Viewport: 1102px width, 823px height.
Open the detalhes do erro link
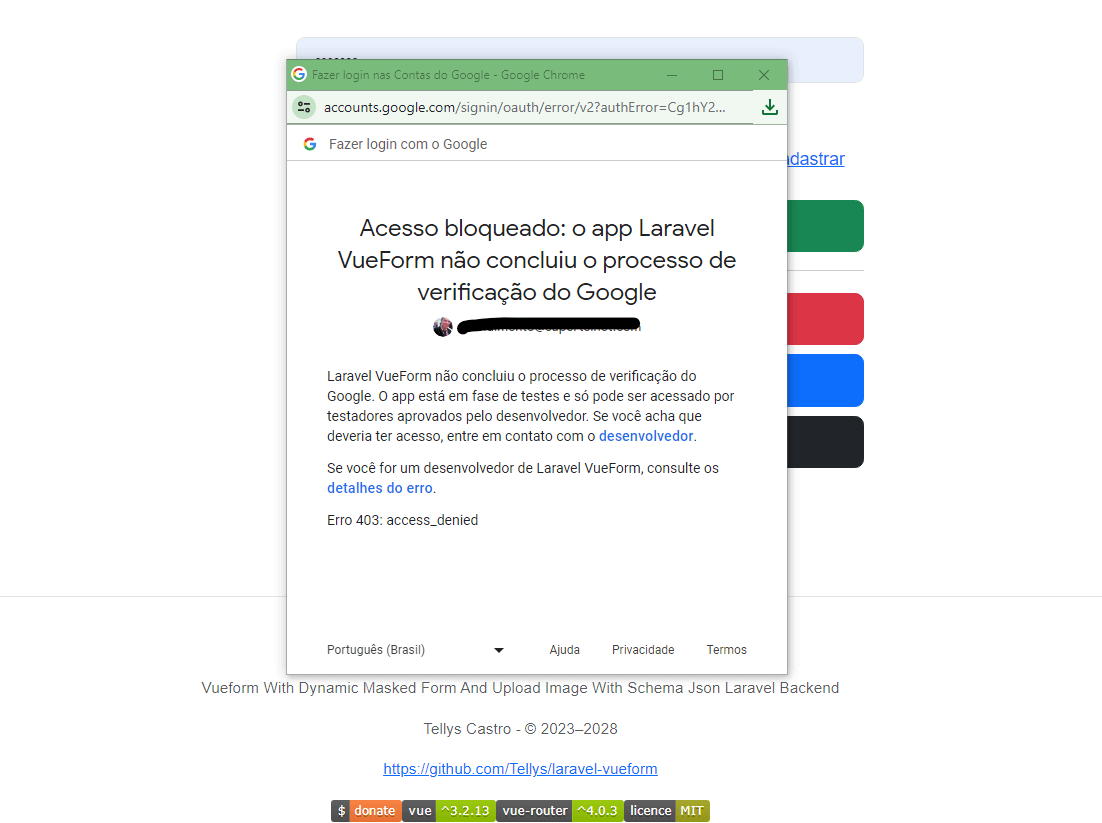[380, 488]
